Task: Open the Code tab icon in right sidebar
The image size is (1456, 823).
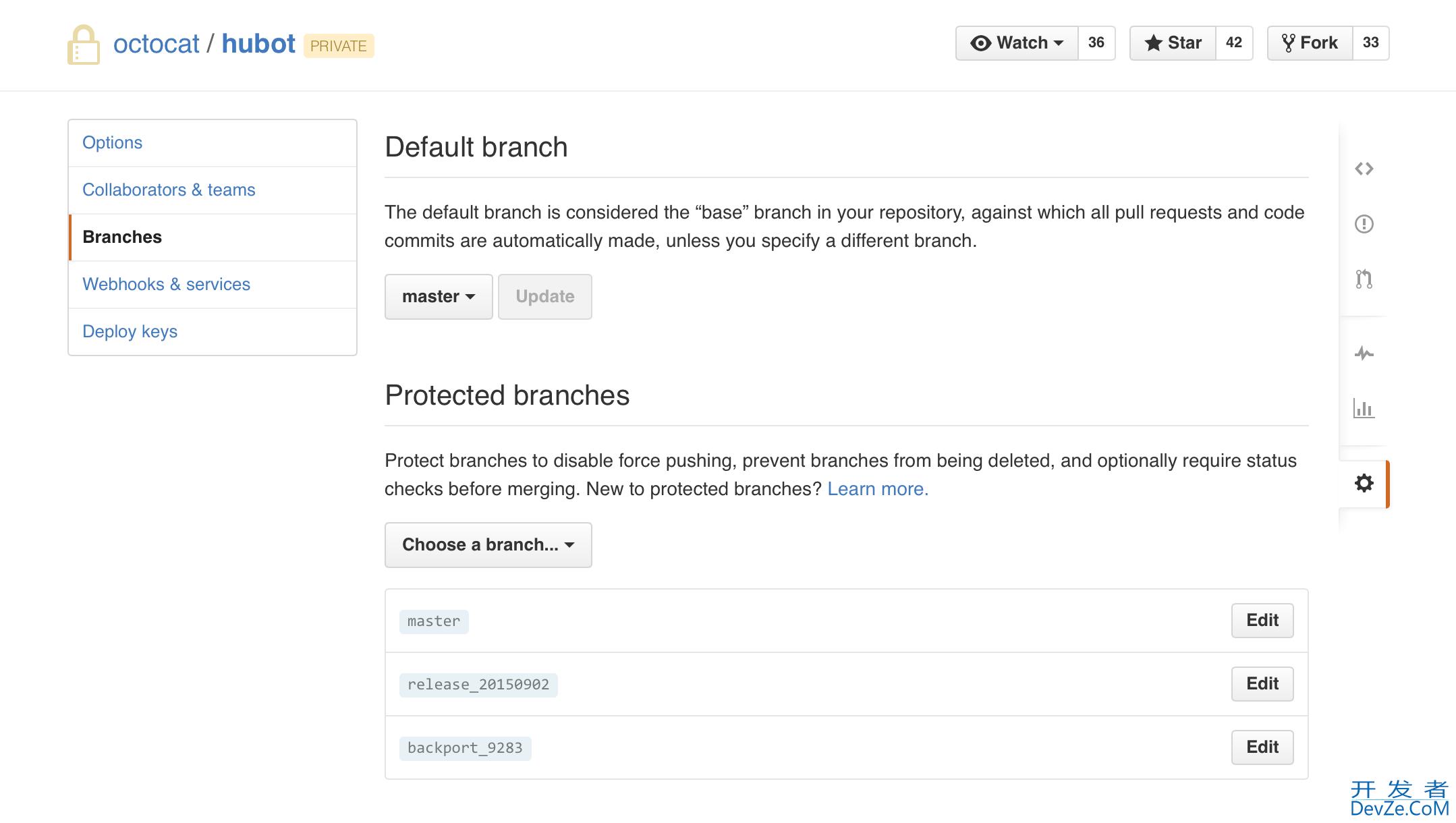Action: coord(1364,169)
